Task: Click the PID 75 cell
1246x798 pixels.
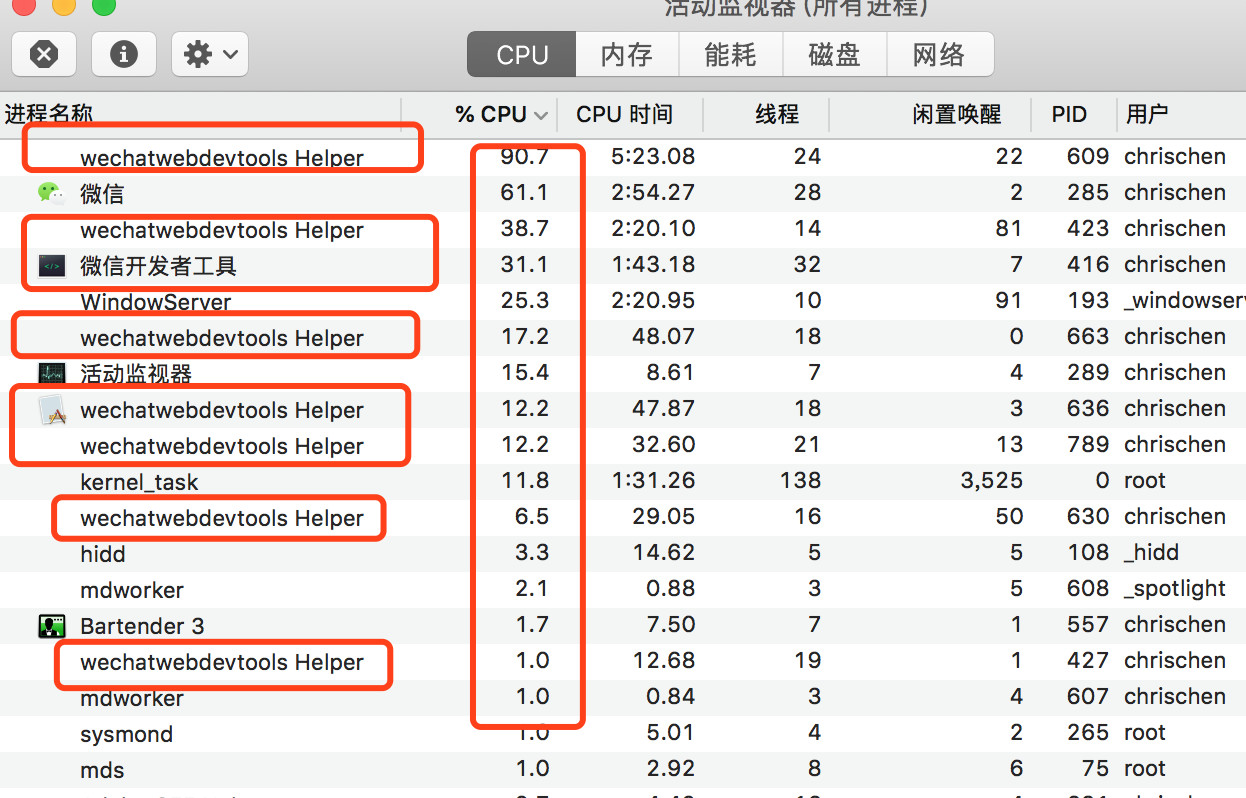Action: [x=1096, y=768]
